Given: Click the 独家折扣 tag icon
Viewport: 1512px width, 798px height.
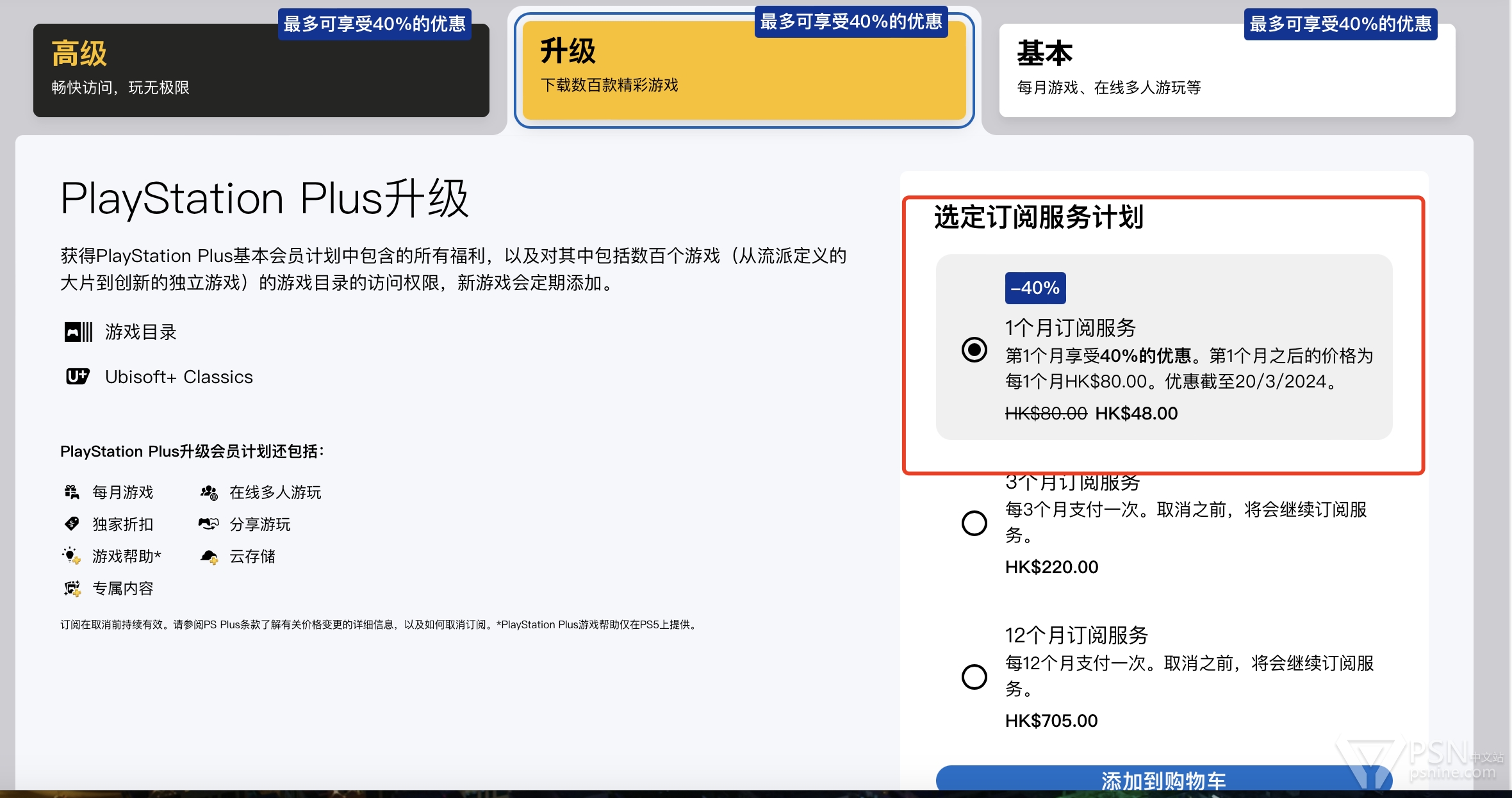Looking at the screenshot, I should click(x=72, y=524).
